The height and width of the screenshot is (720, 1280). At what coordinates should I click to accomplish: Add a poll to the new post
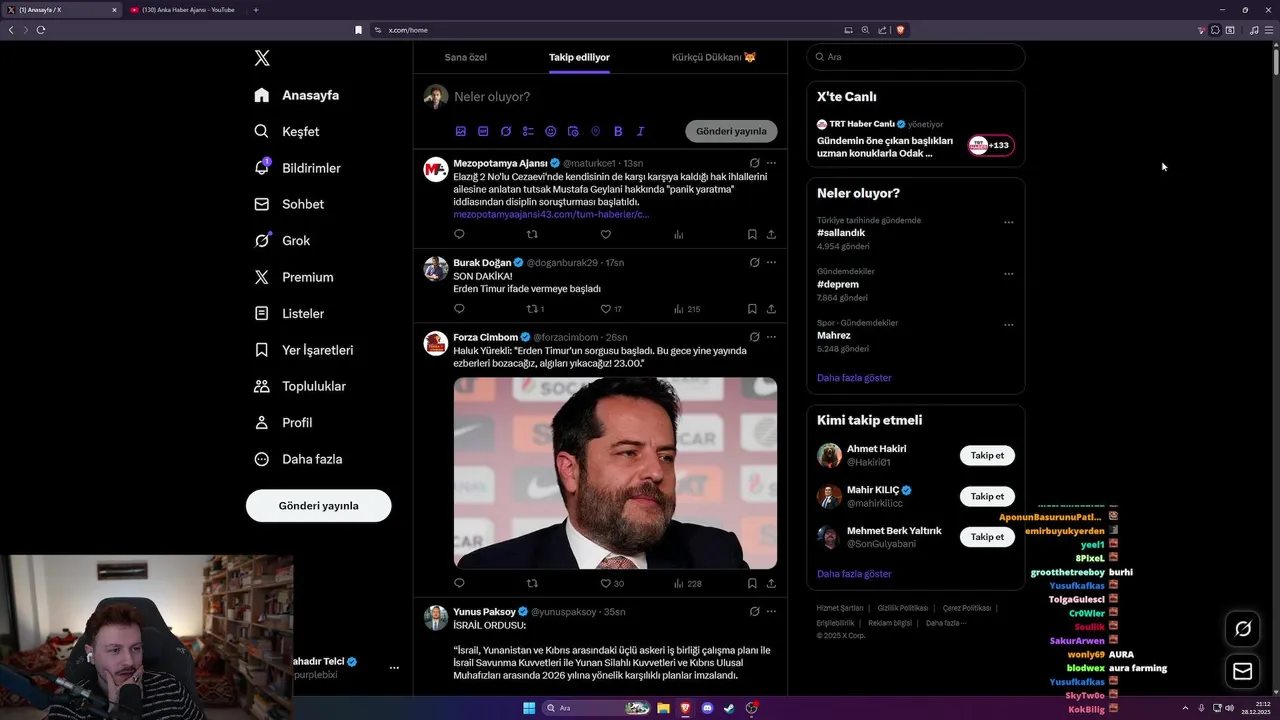pos(528,131)
